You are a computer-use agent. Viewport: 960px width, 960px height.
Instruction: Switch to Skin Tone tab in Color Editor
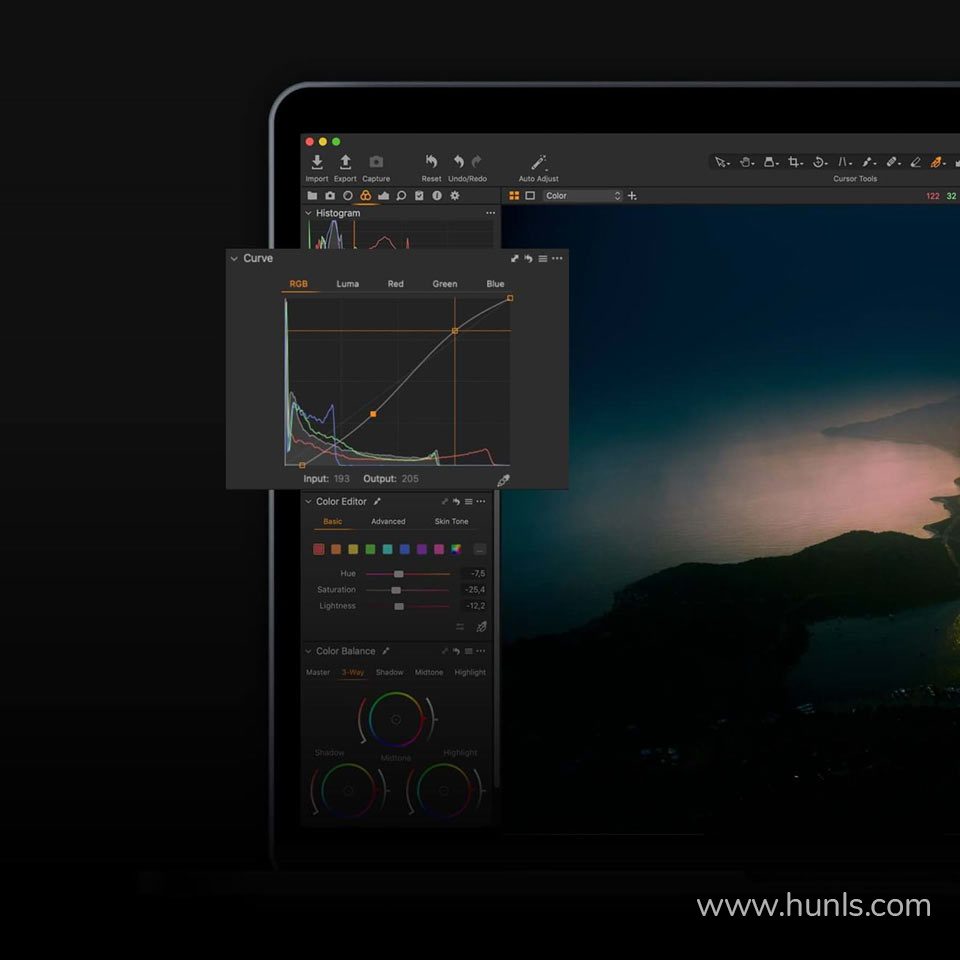coord(451,522)
